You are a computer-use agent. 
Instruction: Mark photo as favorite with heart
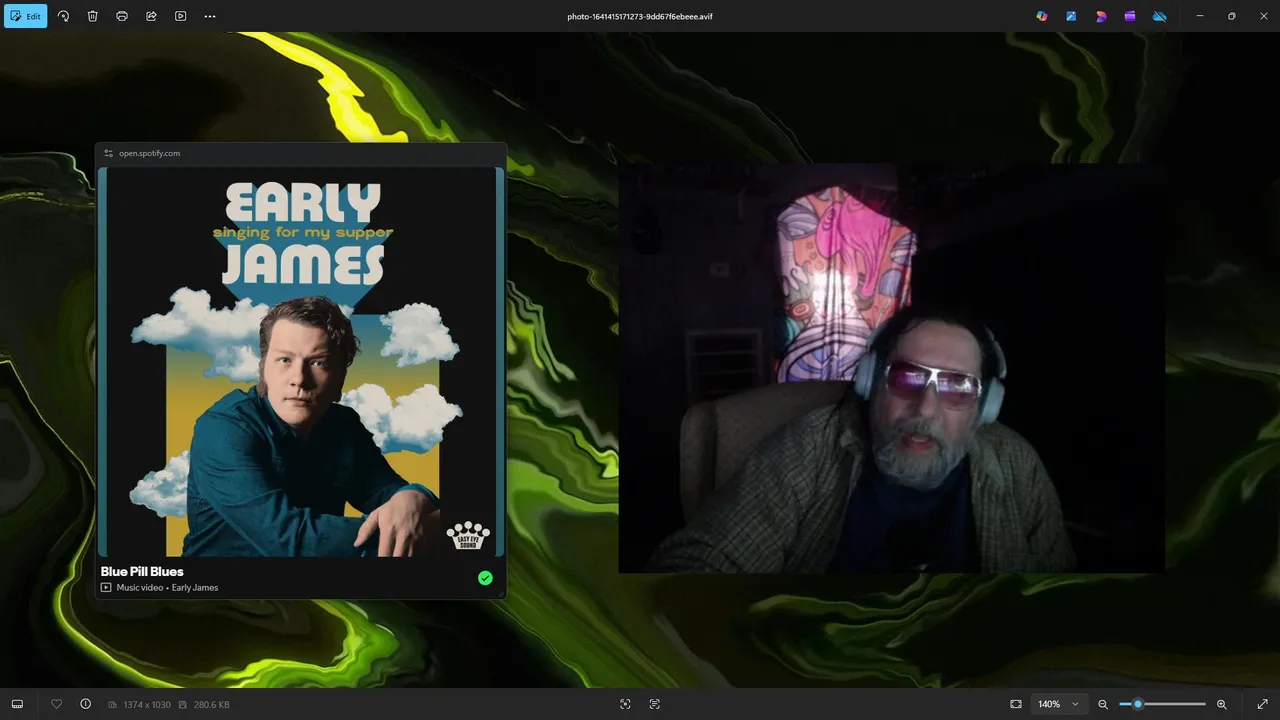(x=56, y=704)
